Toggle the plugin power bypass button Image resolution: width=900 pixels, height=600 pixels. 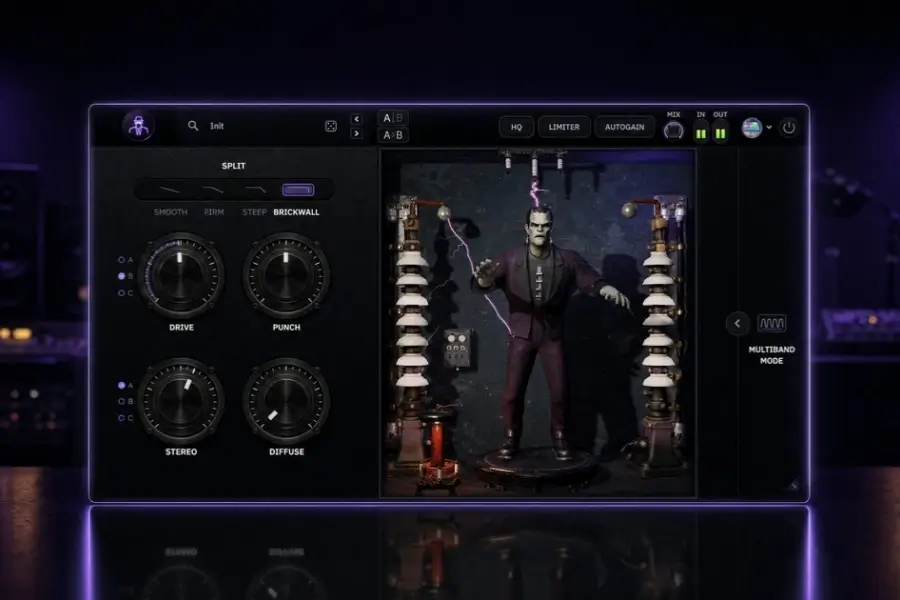point(789,127)
